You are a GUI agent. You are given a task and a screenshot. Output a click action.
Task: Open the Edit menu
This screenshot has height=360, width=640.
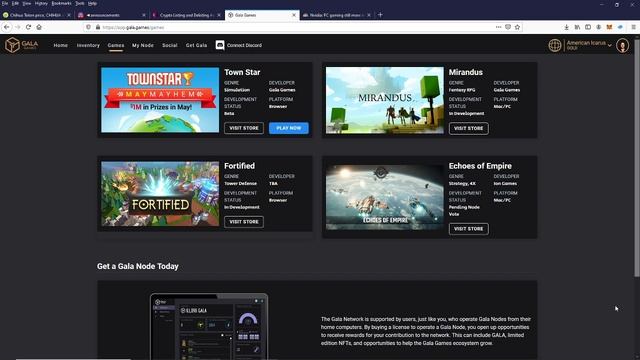tap(15, 3)
